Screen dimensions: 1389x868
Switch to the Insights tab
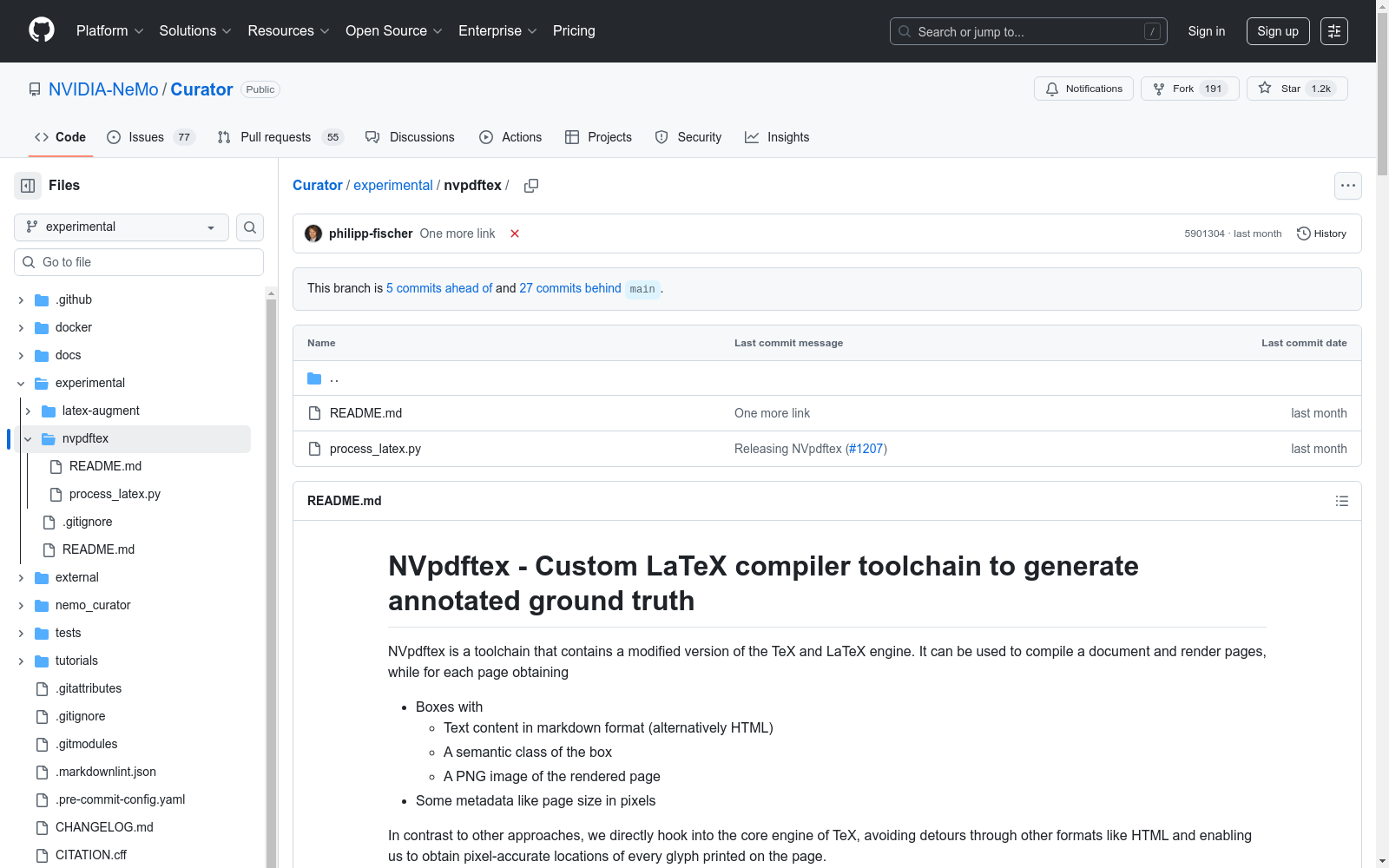point(777,137)
